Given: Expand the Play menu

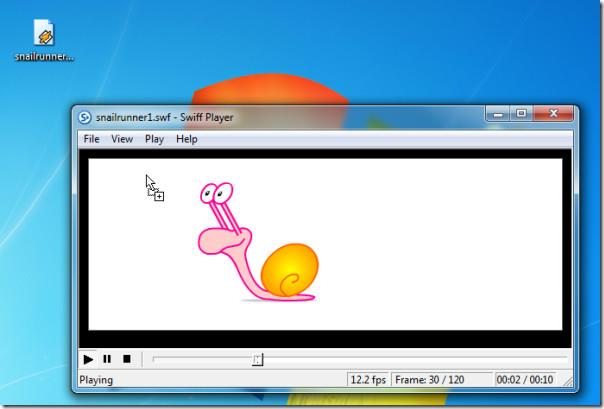Looking at the screenshot, I should 154,139.
